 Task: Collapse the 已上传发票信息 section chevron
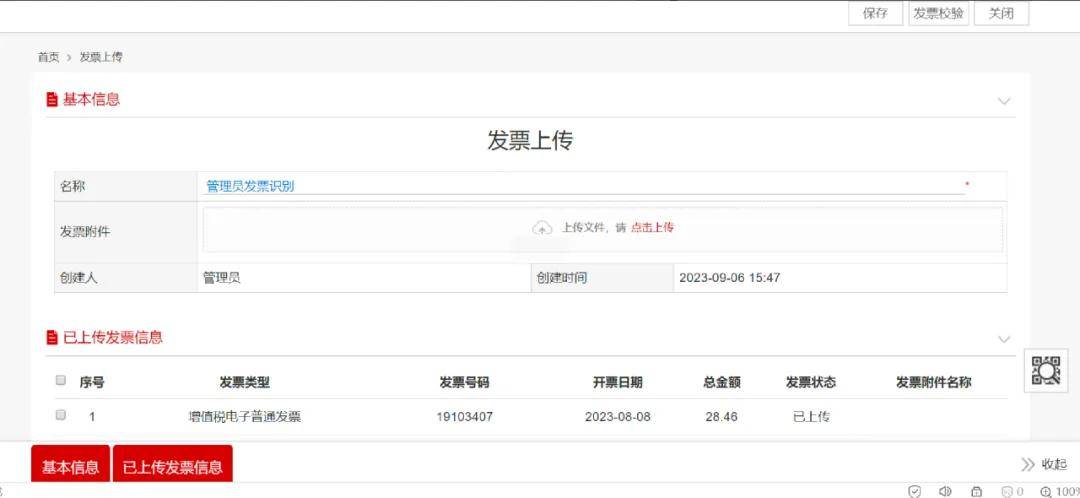[1004, 339]
